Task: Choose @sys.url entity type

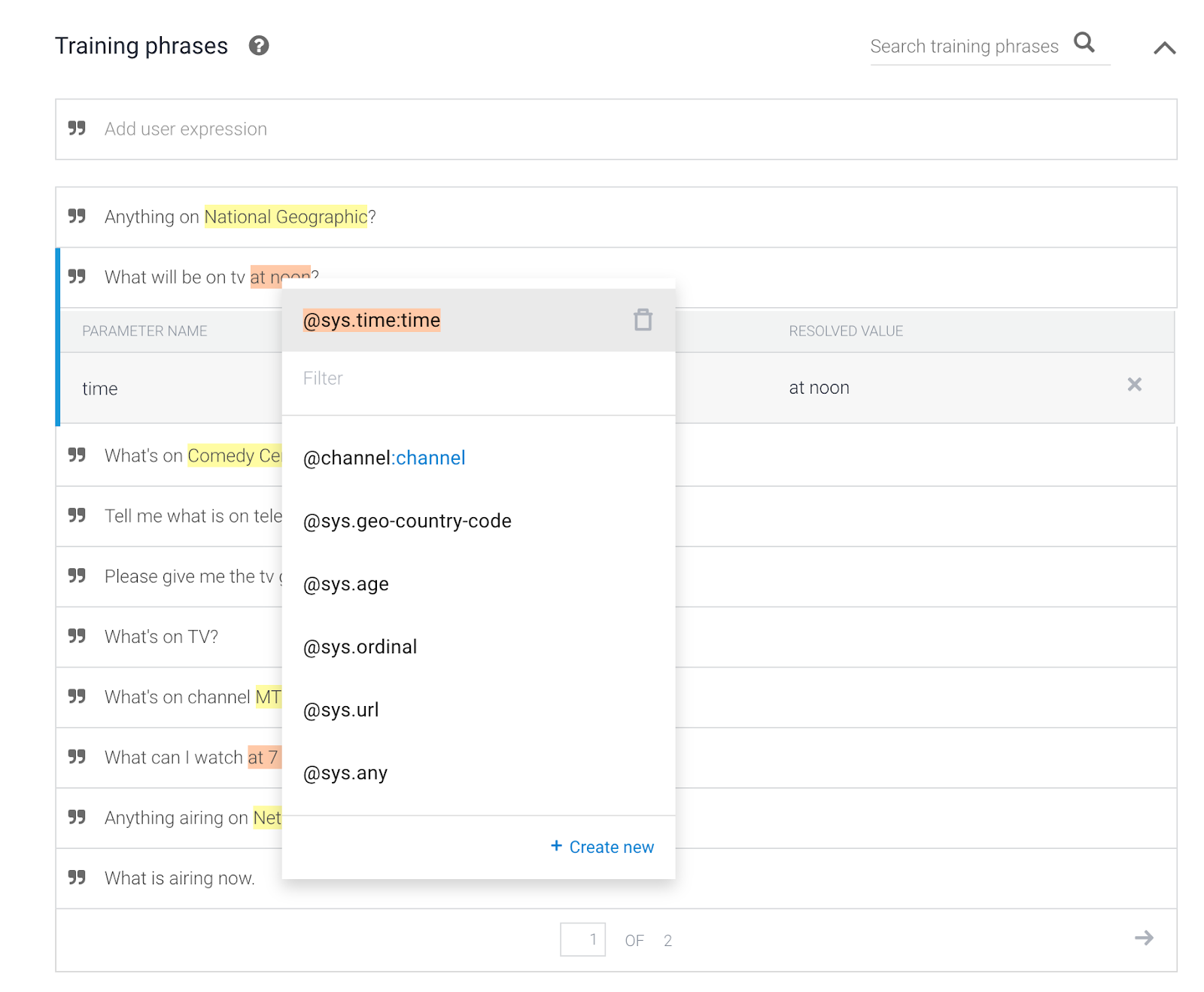Action: (340, 710)
